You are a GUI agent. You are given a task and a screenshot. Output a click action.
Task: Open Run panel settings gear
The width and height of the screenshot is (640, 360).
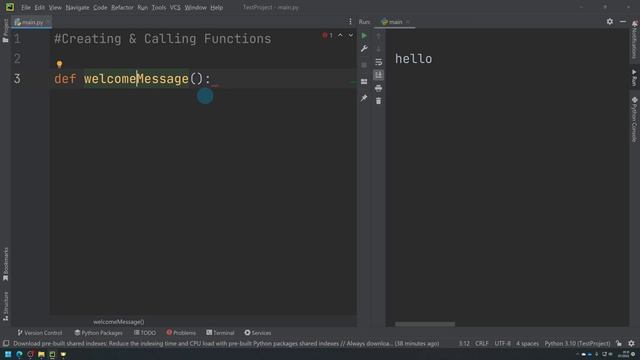[x=609, y=22]
